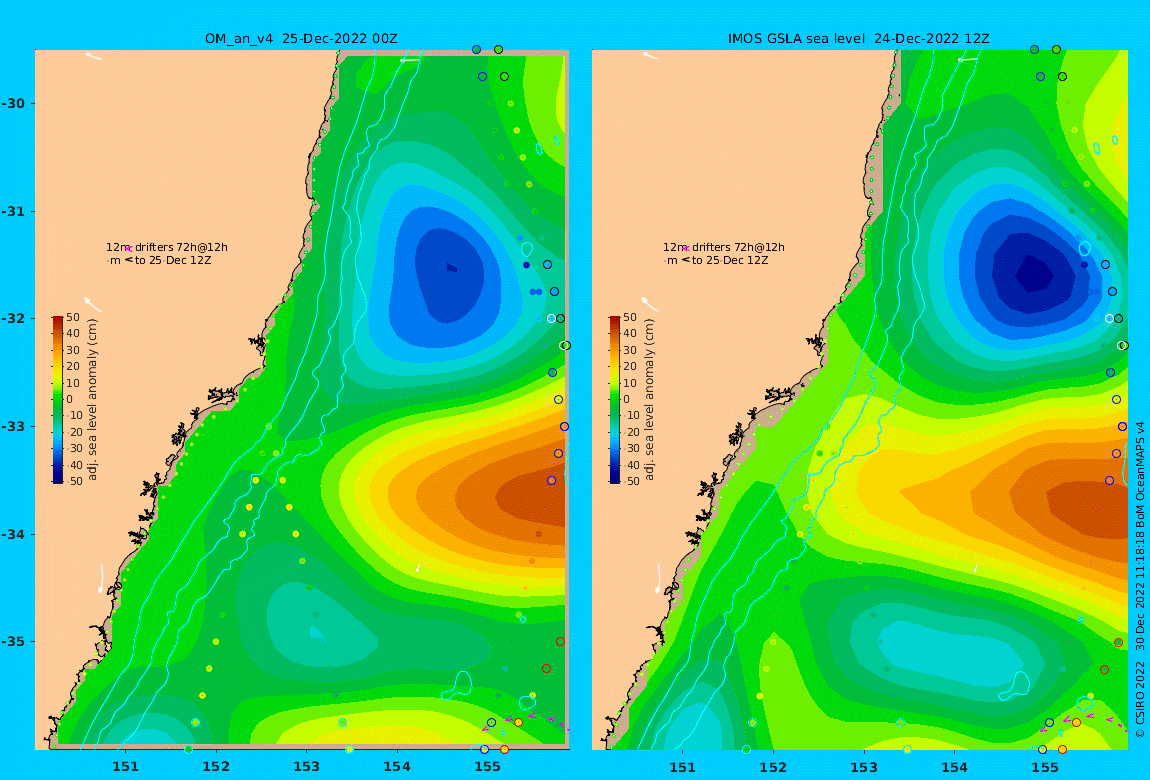Click the red-end '50' tick on right colorbar

coord(629,317)
